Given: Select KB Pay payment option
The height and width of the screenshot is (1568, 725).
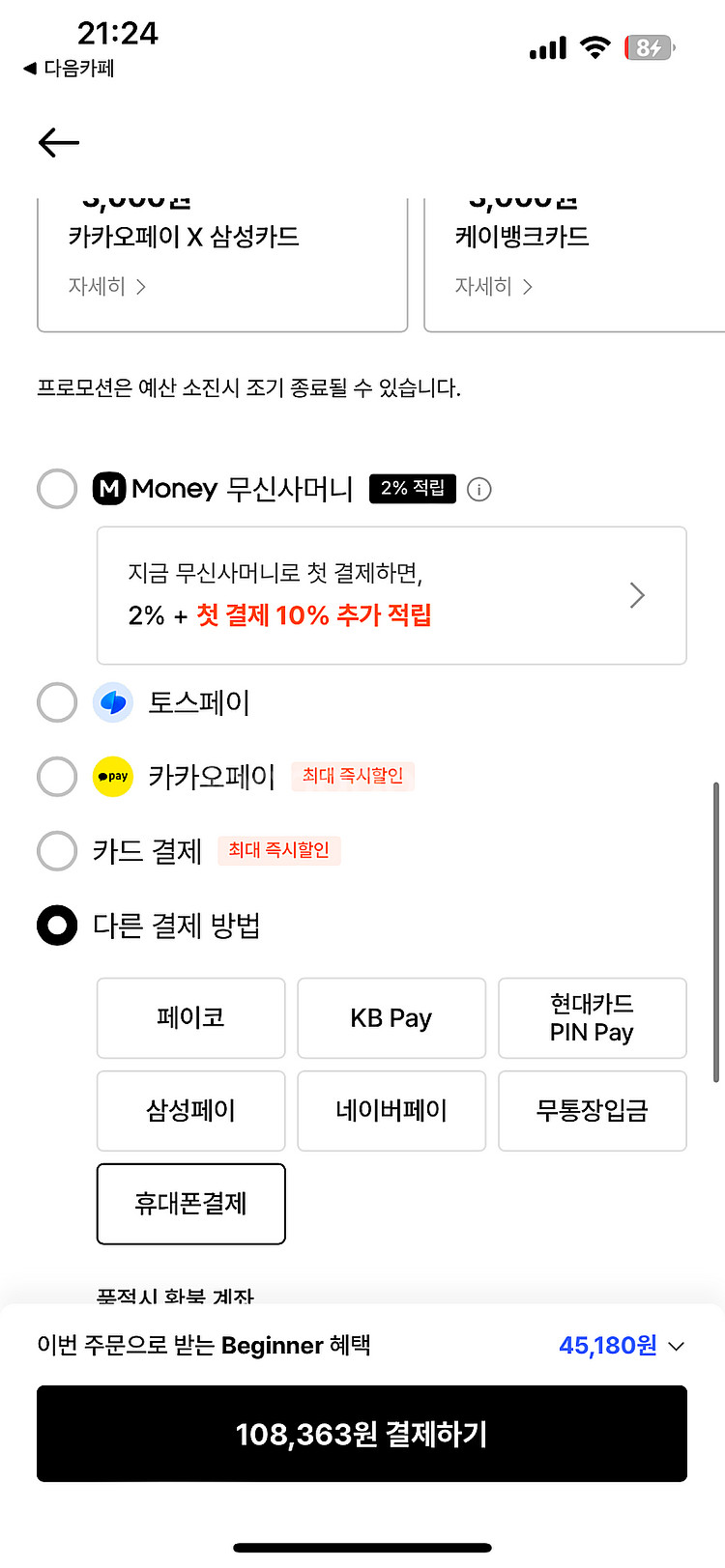Looking at the screenshot, I should (391, 1018).
